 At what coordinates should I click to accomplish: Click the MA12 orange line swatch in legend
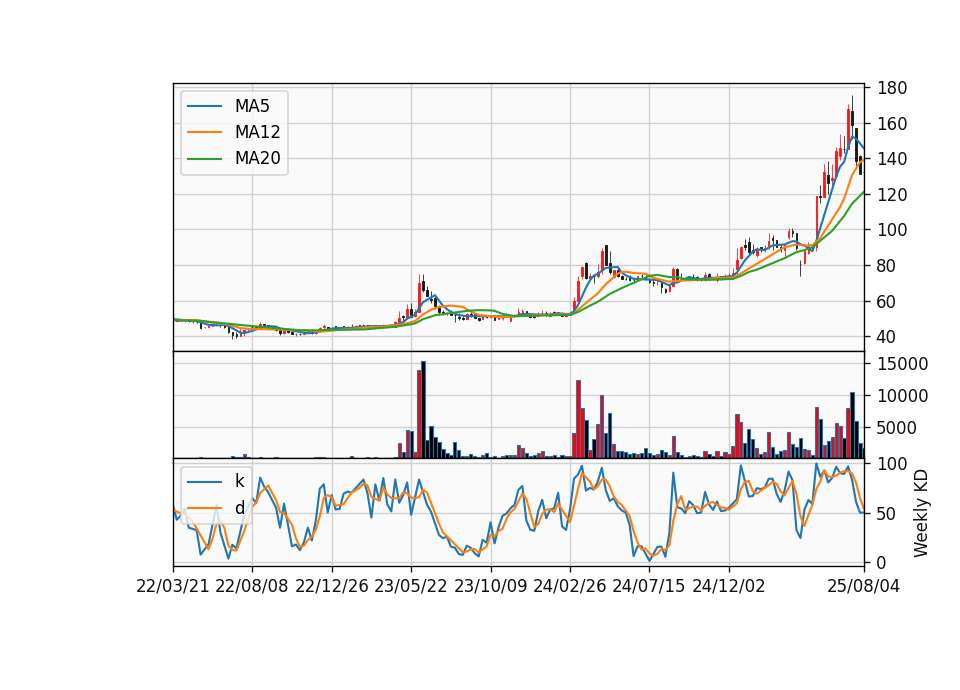tap(204, 132)
